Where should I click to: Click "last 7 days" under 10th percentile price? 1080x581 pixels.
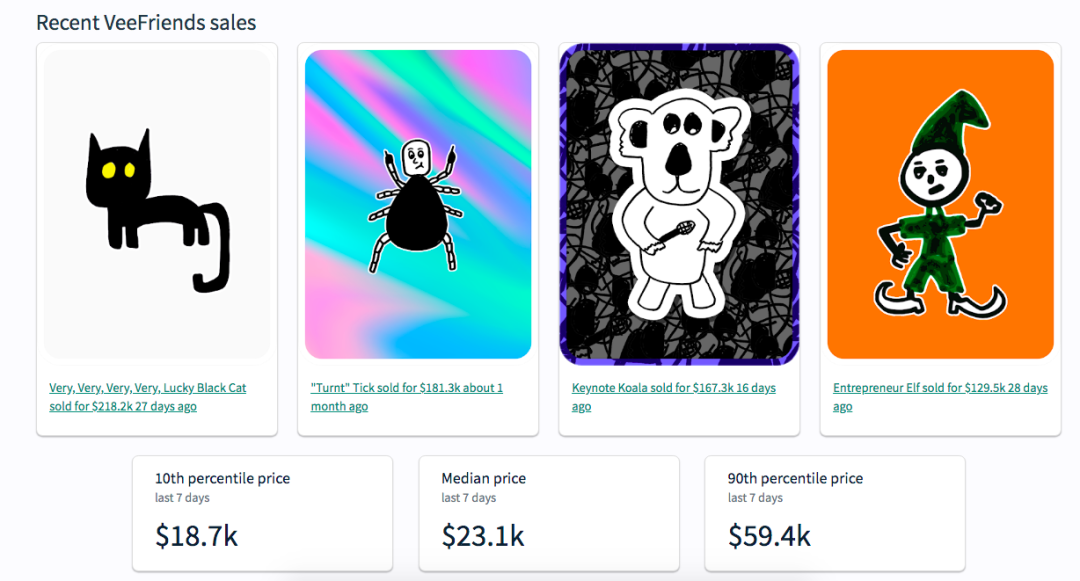(x=182, y=498)
